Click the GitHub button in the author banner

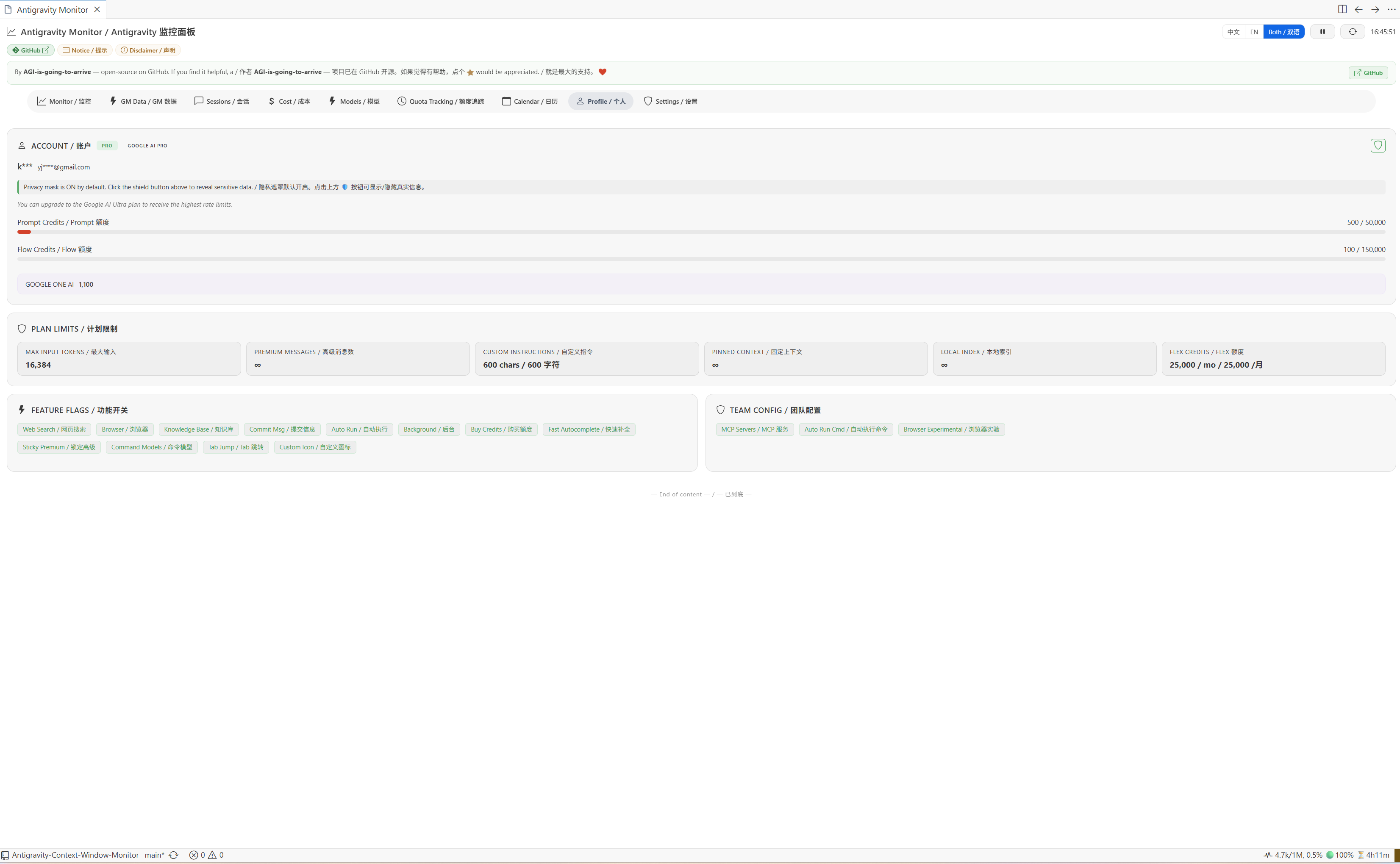1368,72
